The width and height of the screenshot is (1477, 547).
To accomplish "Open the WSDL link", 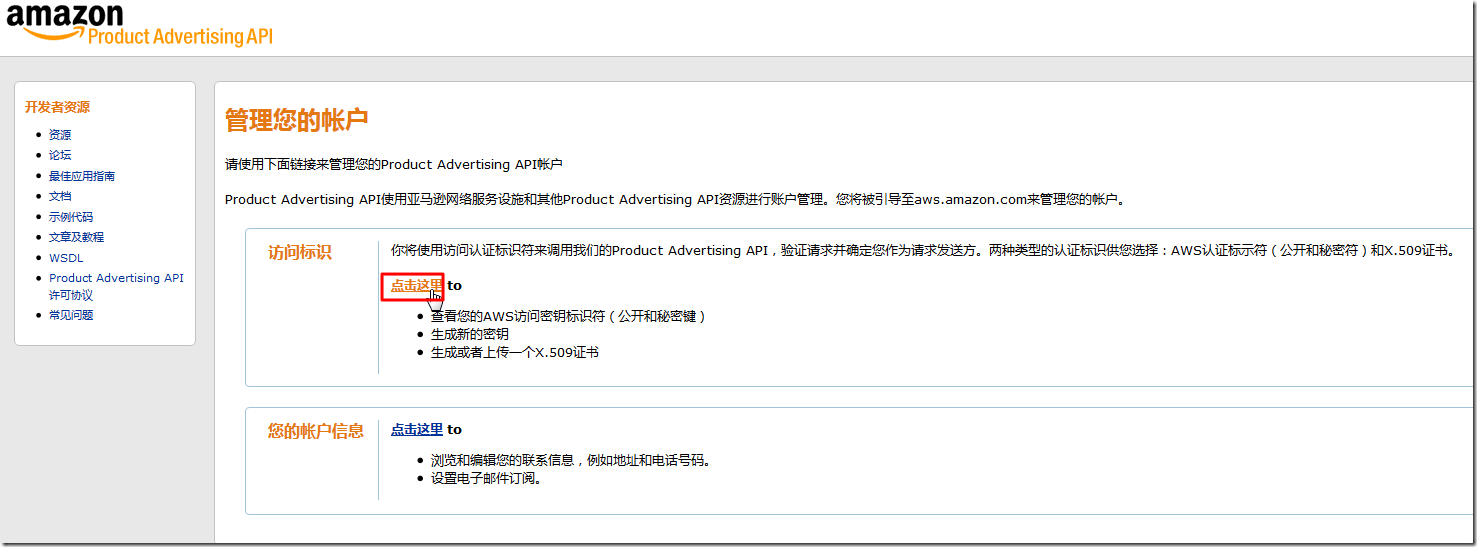I will 66,258.
